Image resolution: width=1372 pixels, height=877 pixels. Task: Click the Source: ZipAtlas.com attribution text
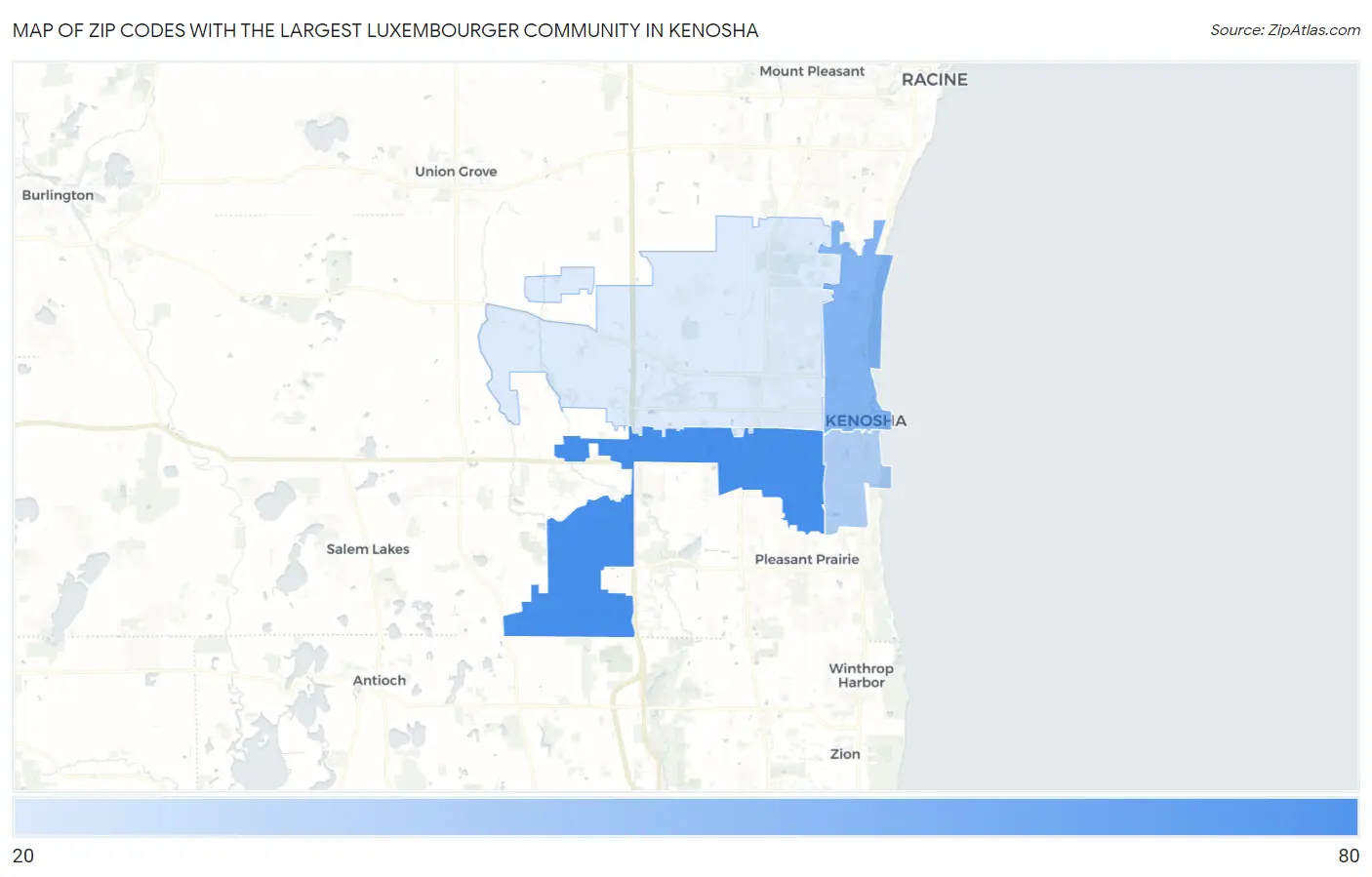pyautogui.click(x=1284, y=30)
